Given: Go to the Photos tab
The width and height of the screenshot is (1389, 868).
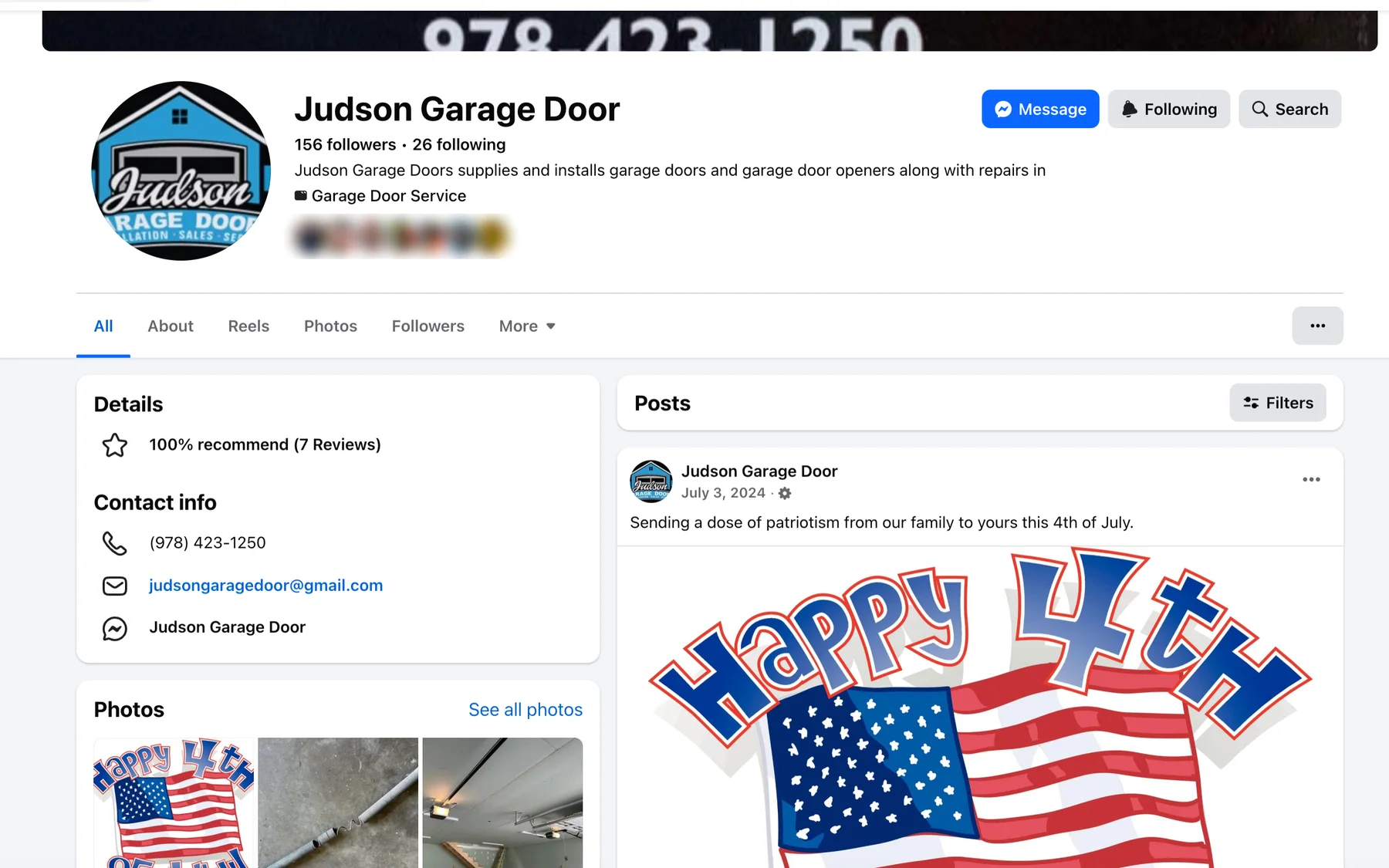Looking at the screenshot, I should 330,326.
